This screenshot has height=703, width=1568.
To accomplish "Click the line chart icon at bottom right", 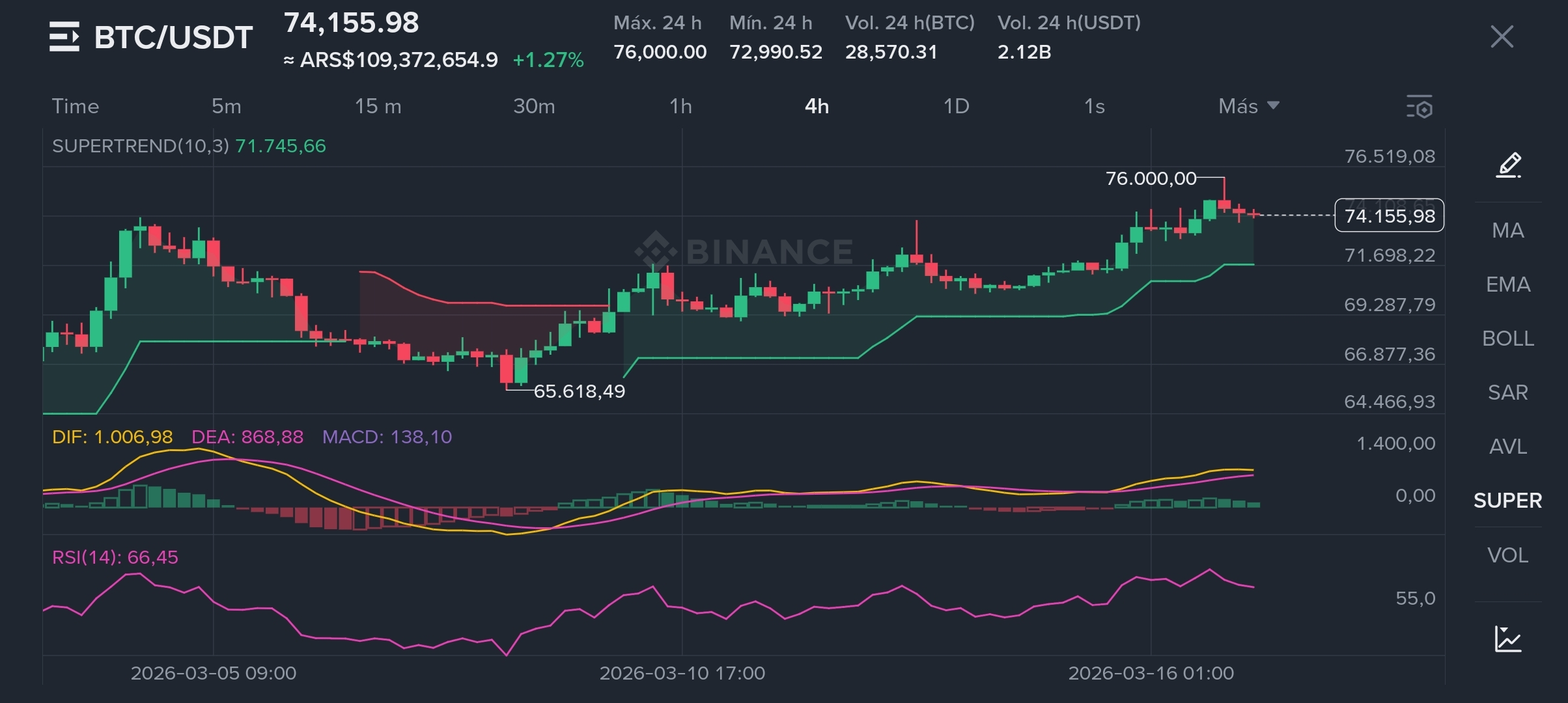I will 1508,639.
